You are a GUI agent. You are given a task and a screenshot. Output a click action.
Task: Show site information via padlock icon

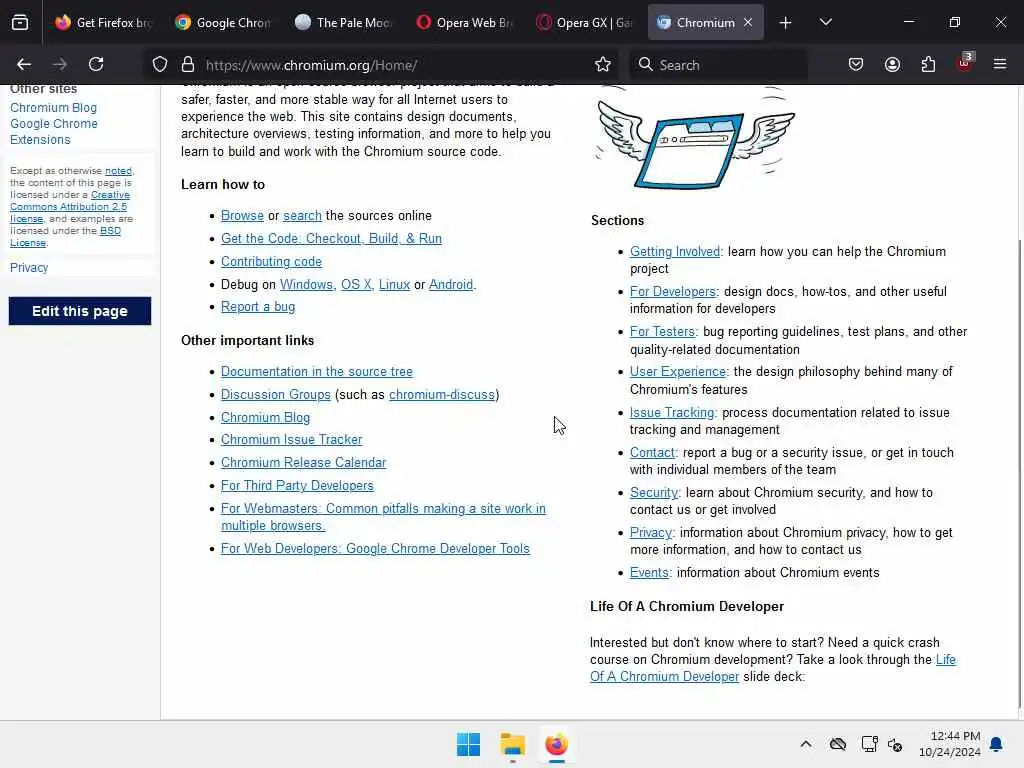(188, 65)
